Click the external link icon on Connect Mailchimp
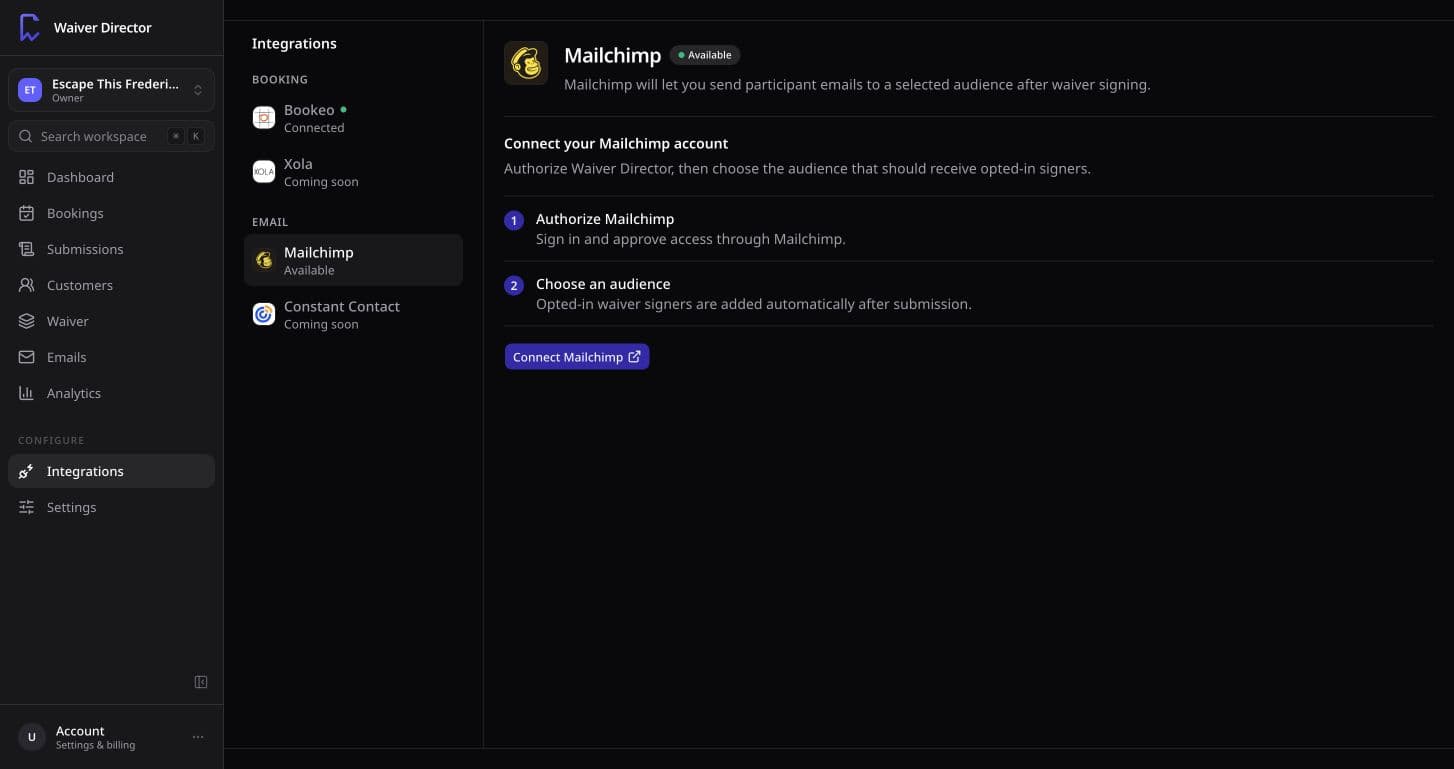The width and height of the screenshot is (1454, 769). click(634, 357)
